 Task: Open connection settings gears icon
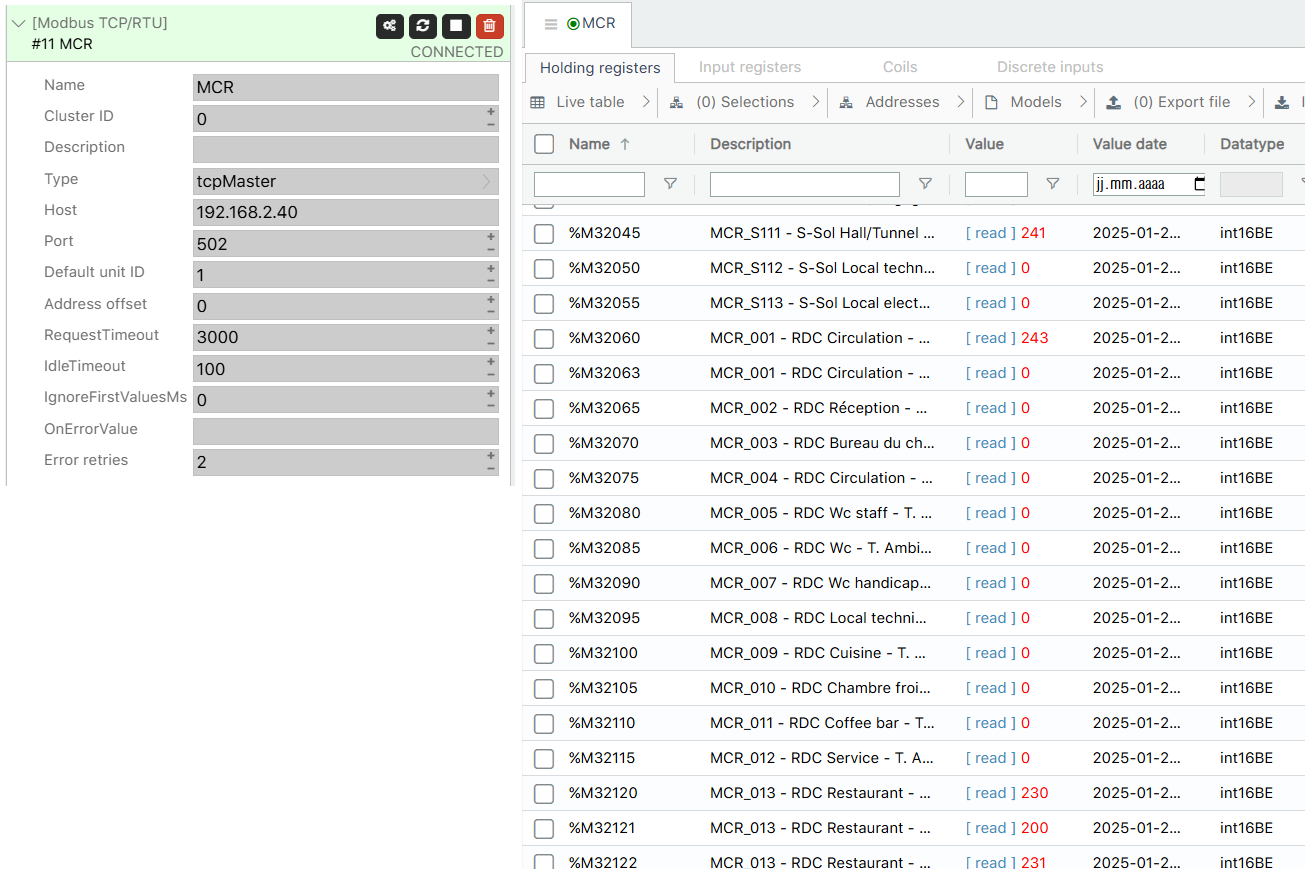390,27
